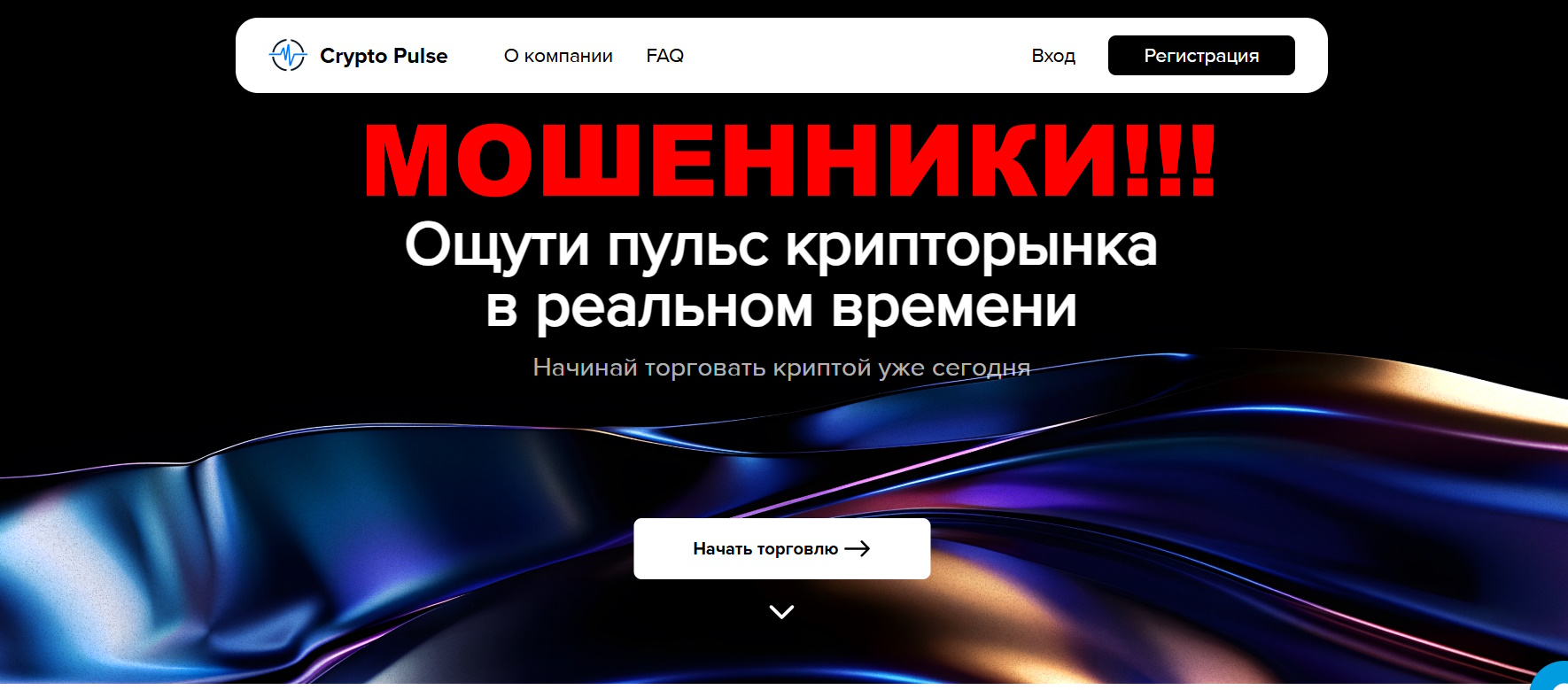The image size is (1568, 690).
Task: Click the Вход login link
Action: pos(1053,56)
